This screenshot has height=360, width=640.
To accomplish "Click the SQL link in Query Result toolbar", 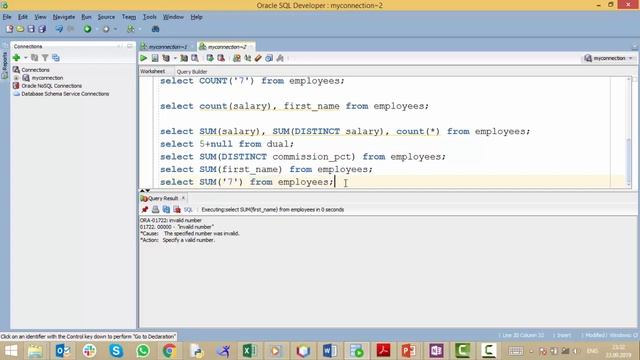I will [188, 210].
